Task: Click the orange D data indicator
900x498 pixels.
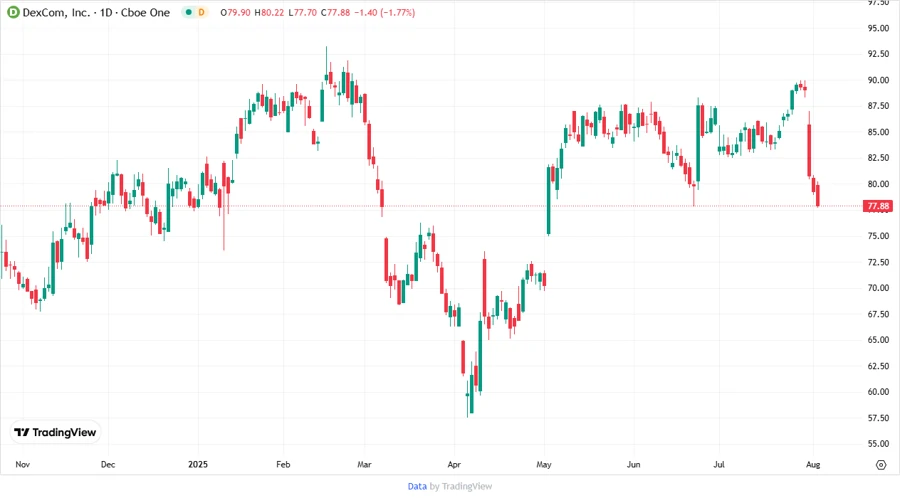Action: click(201, 12)
